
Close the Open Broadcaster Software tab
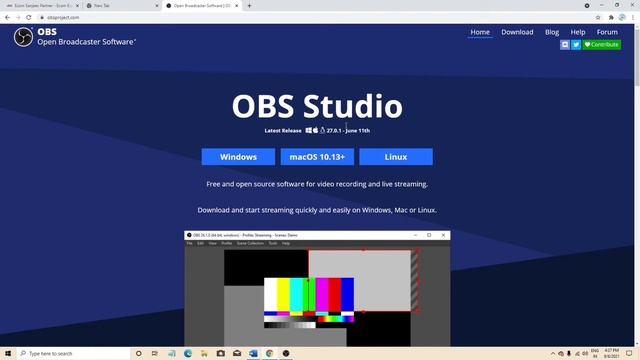[236, 6]
